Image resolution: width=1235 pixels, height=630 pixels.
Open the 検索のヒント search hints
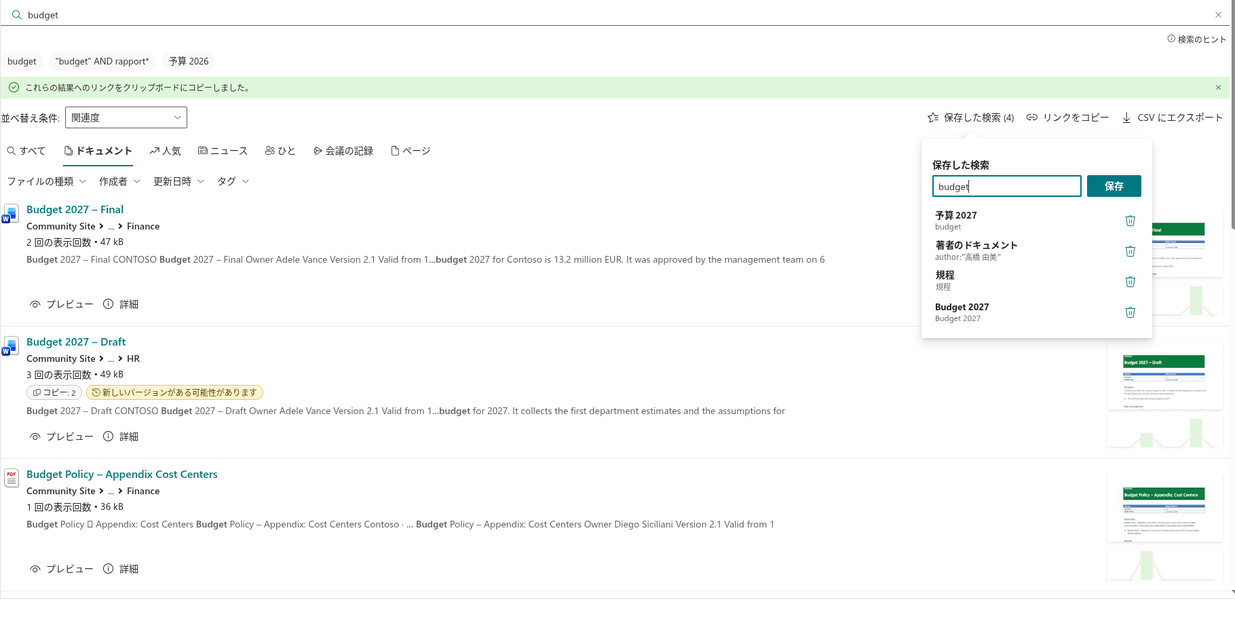pos(1196,39)
